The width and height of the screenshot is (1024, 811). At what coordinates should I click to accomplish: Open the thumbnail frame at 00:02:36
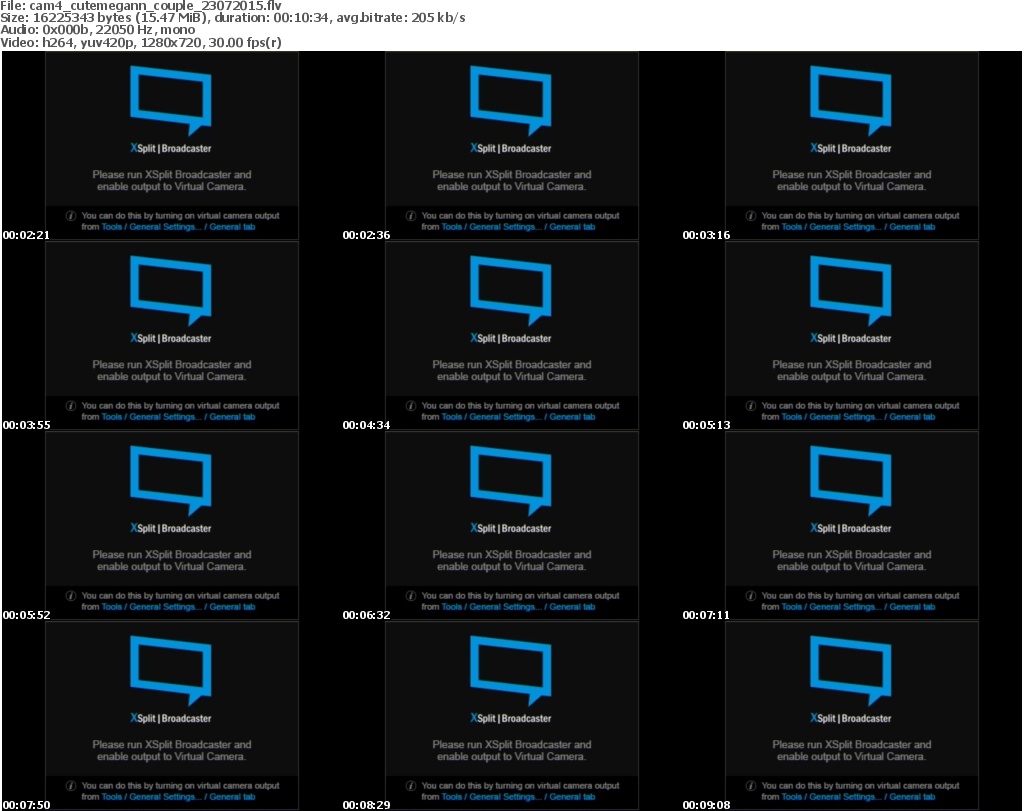(x=511, y=146)
